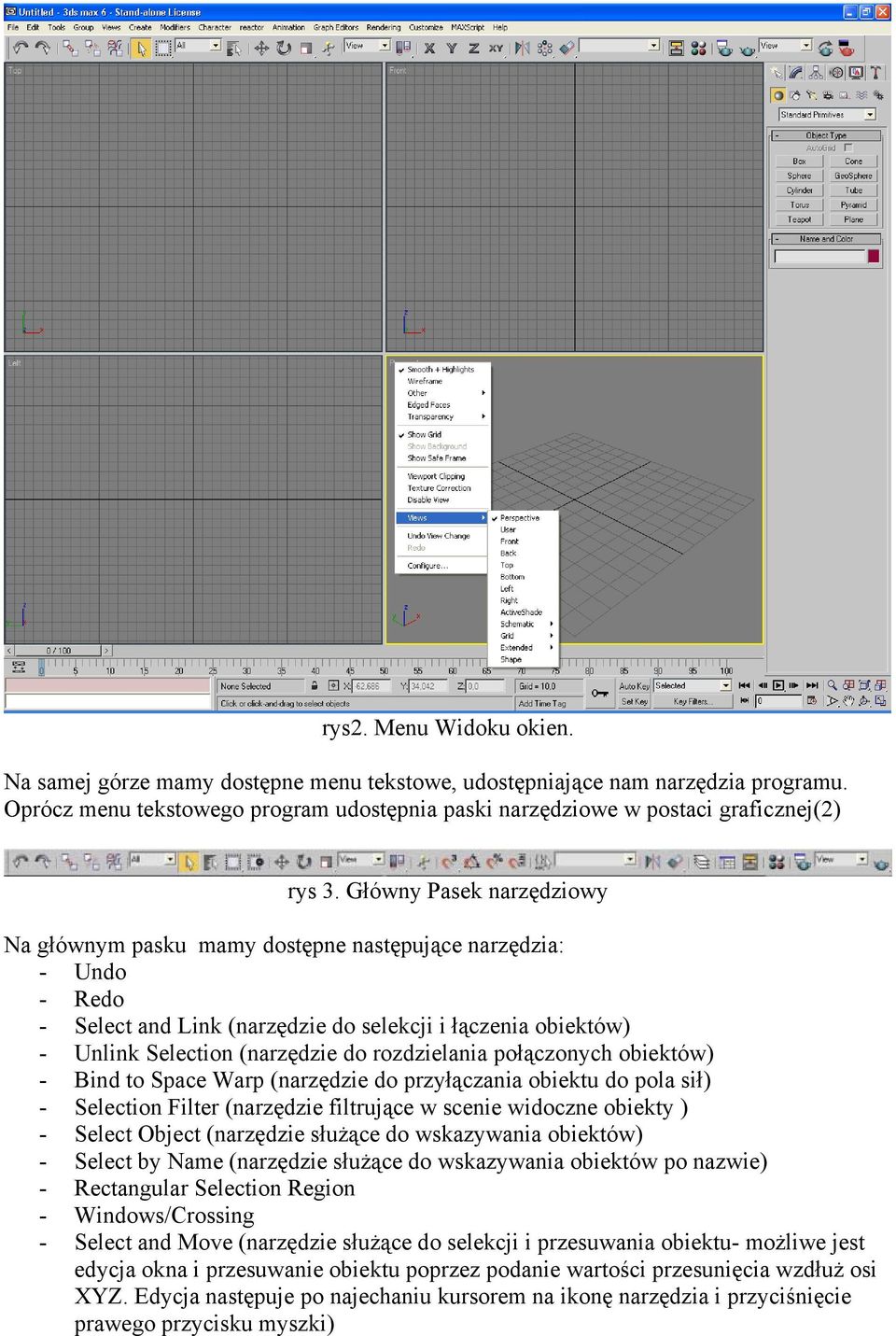Open the Create tab in command panel

[x=777, y=72]
